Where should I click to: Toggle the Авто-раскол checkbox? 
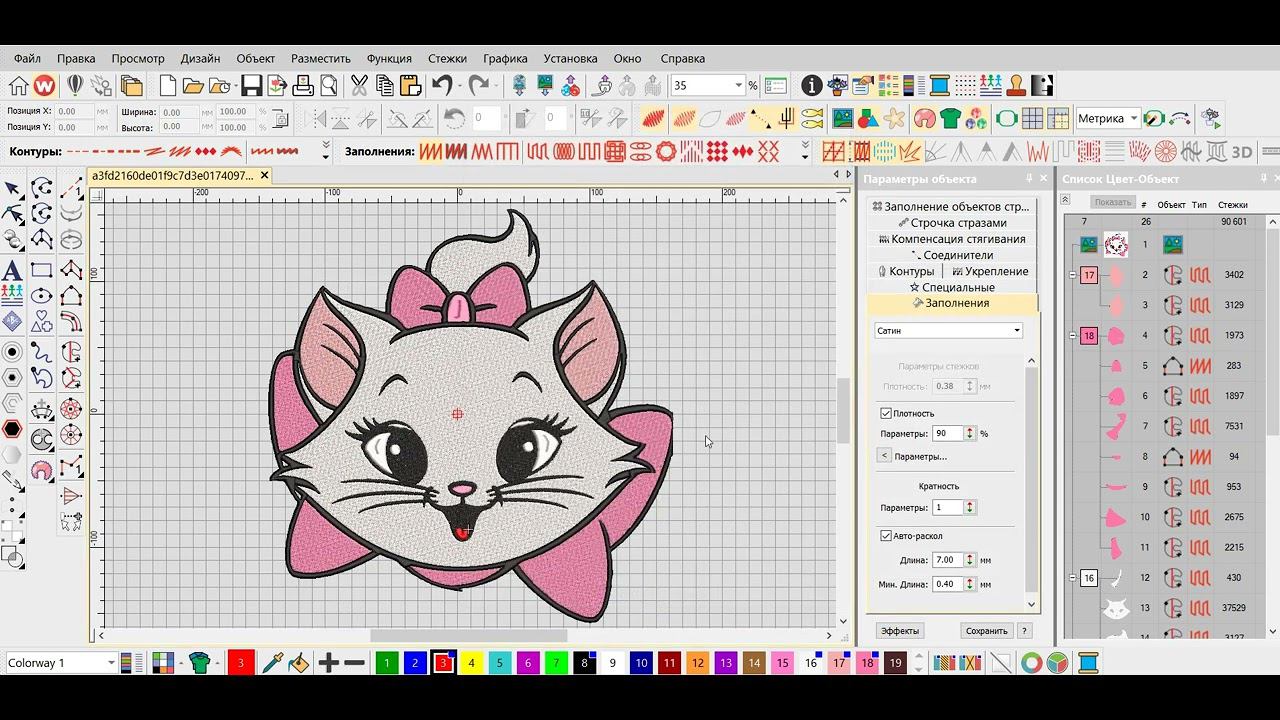click(886, 536)
